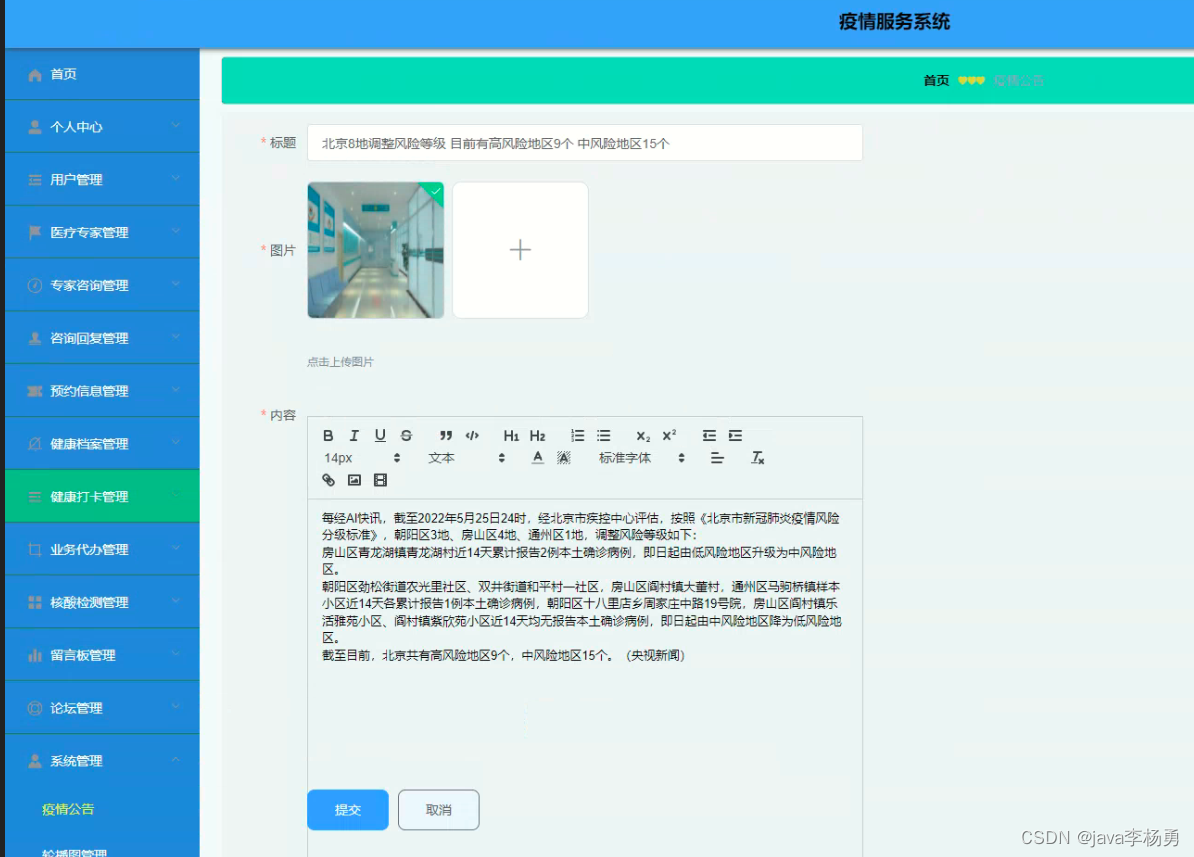Collapse the 系统管理 sidebar menu

pyautogui.click(x=102, y=760)
